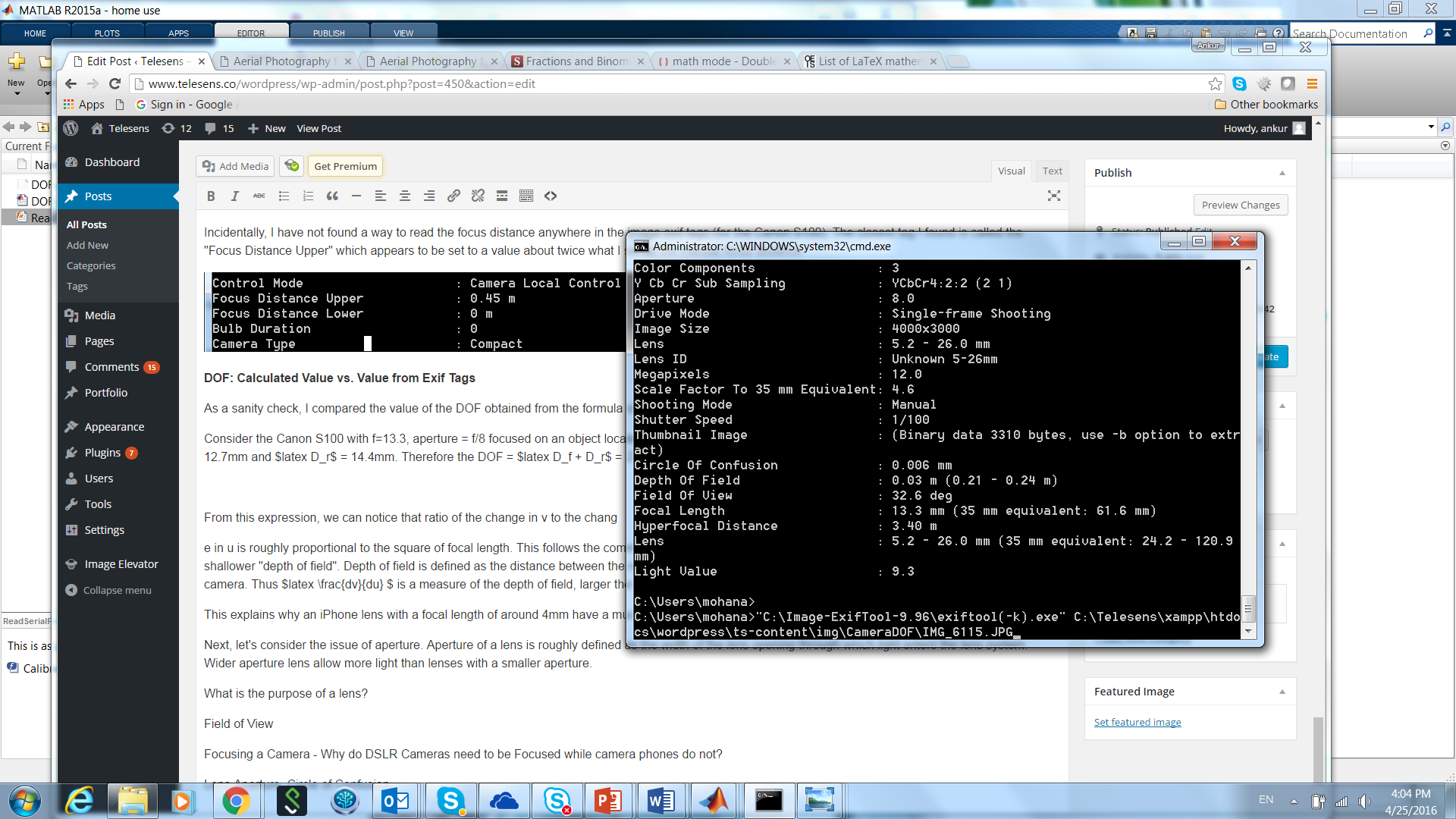1456x819 pixels.
Task: Insert a numbered list
Action: coord(308,196)
